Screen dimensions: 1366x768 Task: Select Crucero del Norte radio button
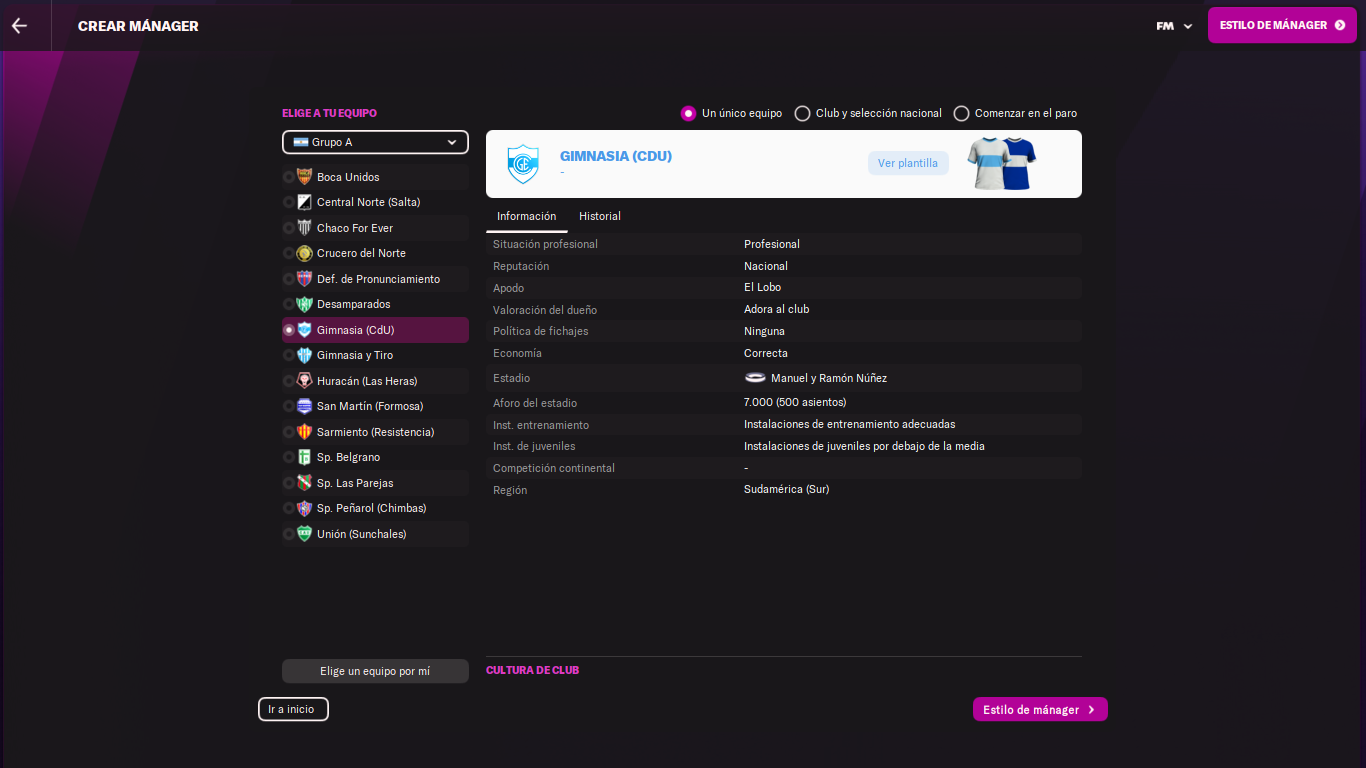[289, 253]
